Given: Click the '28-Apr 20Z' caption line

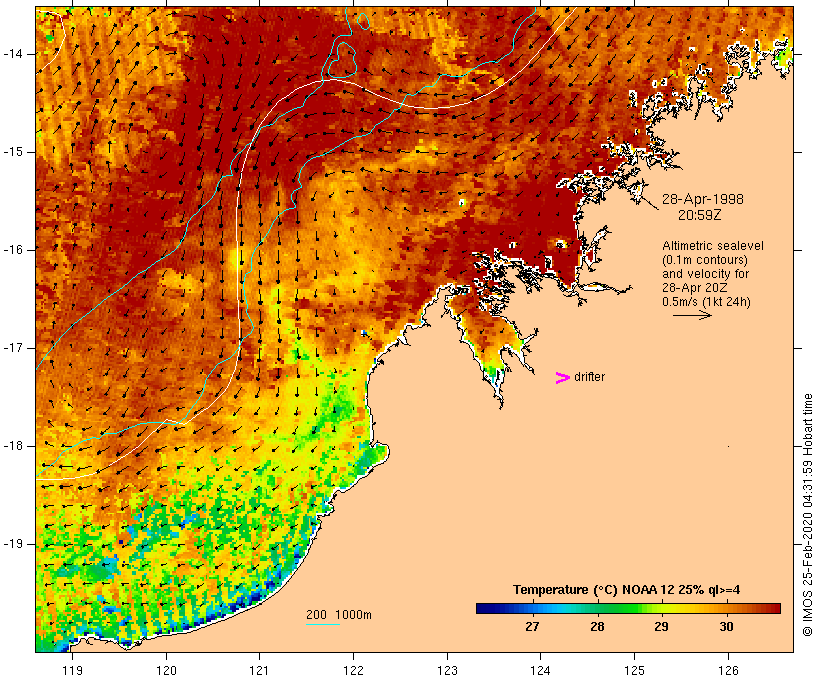Looking at the screenshot, I should tap(694, 288).
